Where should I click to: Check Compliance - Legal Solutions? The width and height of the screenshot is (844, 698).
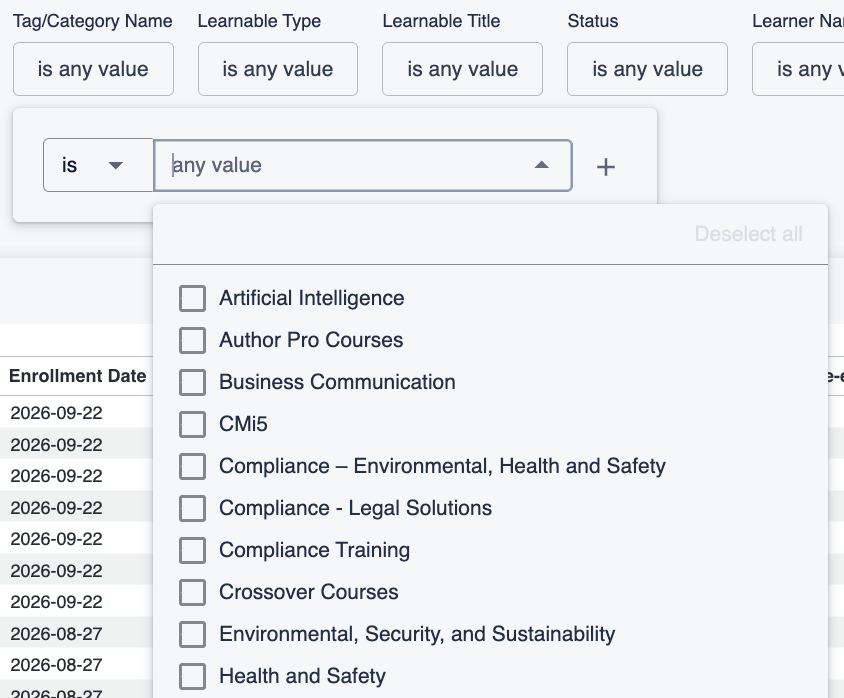(x=192, y=508)
